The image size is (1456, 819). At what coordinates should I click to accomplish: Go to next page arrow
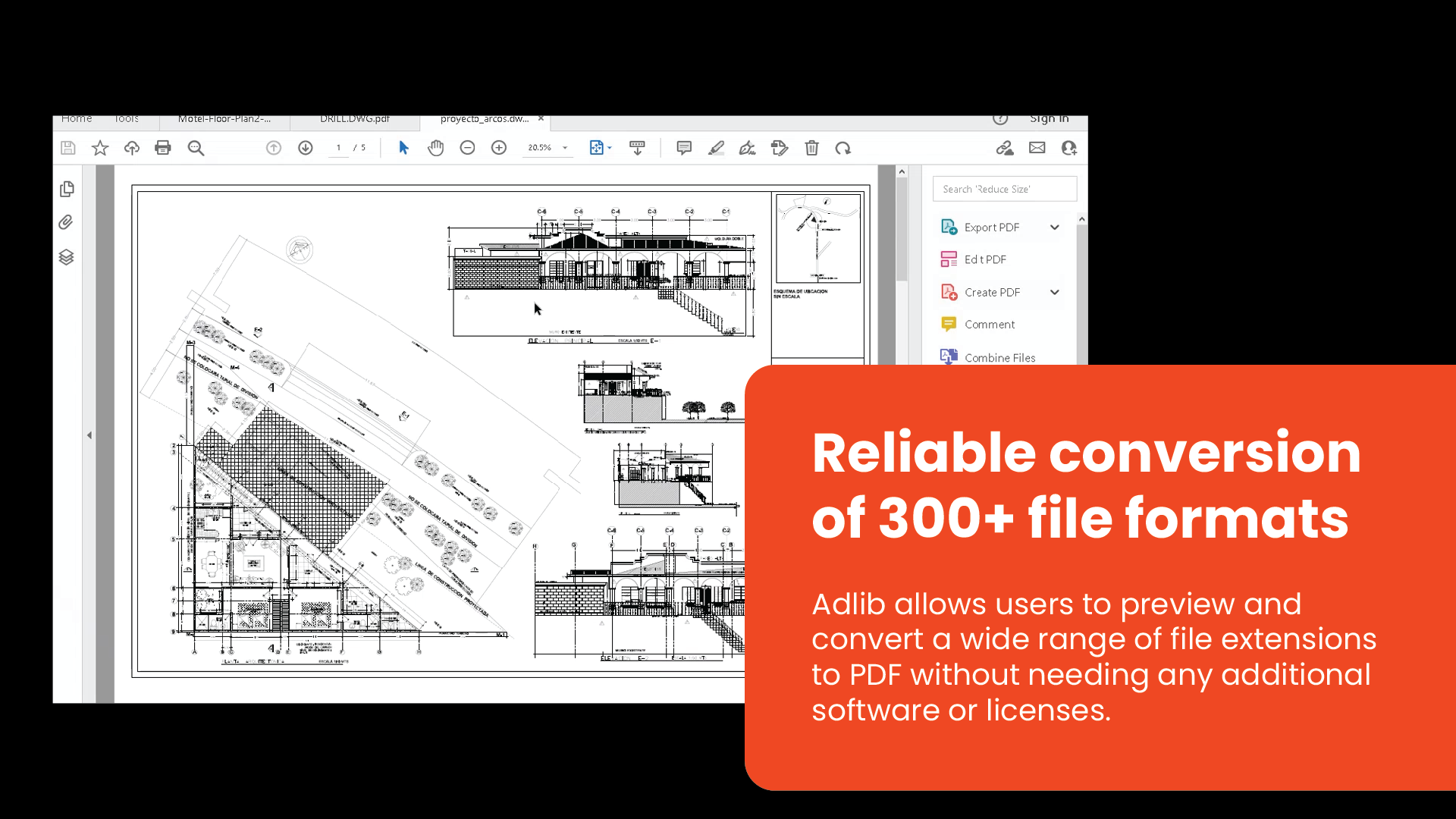(306, 148)
